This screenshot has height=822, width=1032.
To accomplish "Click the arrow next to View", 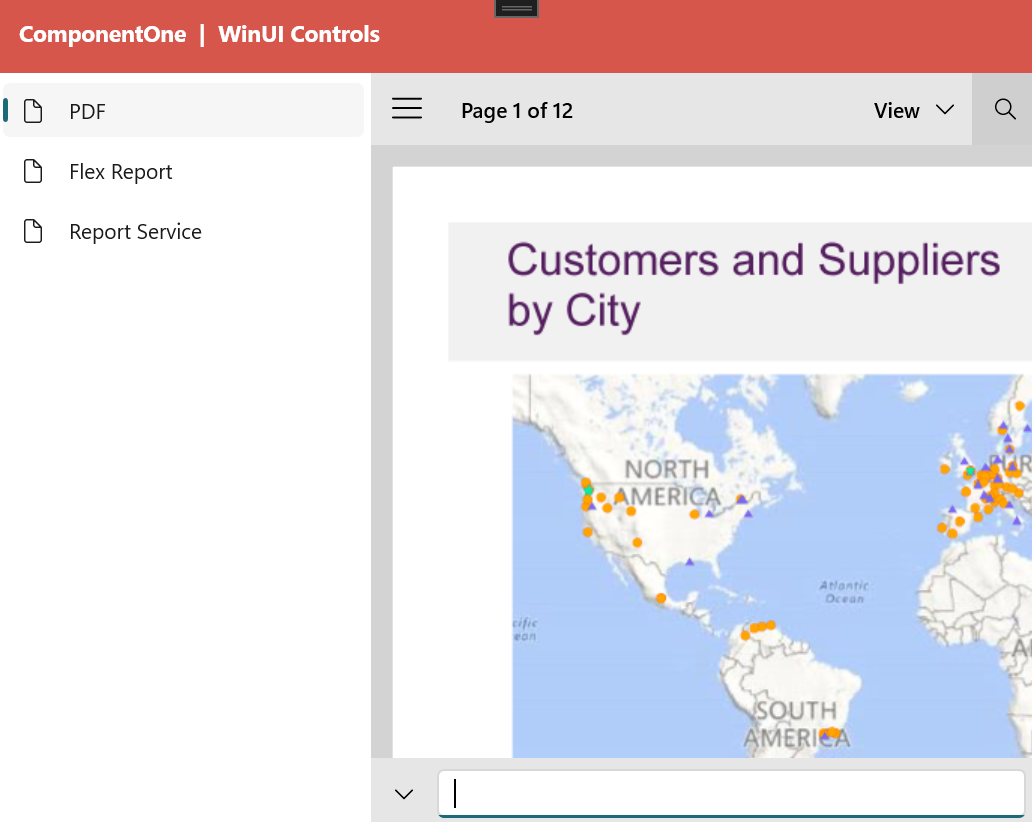I will tap(944, 110).
